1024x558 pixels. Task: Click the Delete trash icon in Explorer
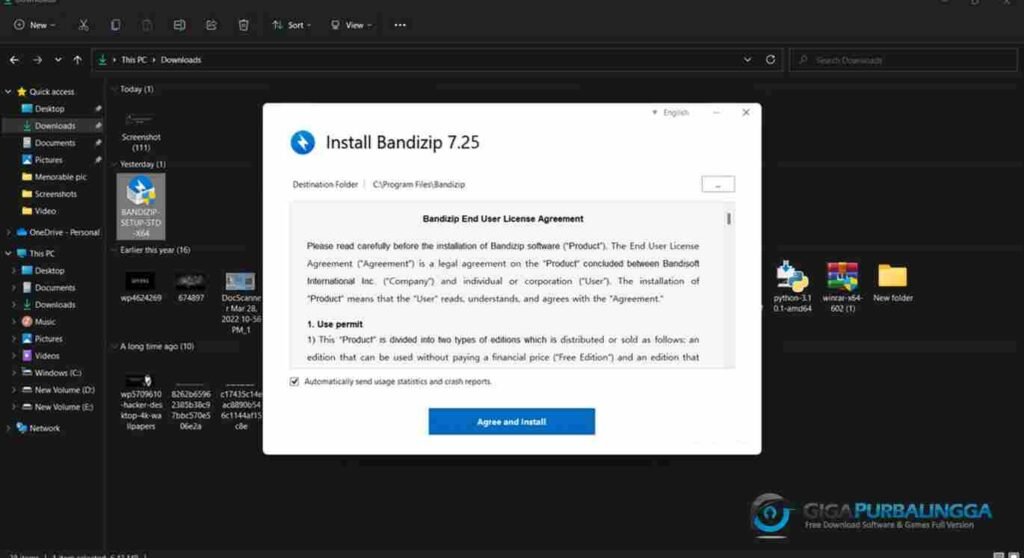pos(243,25)
